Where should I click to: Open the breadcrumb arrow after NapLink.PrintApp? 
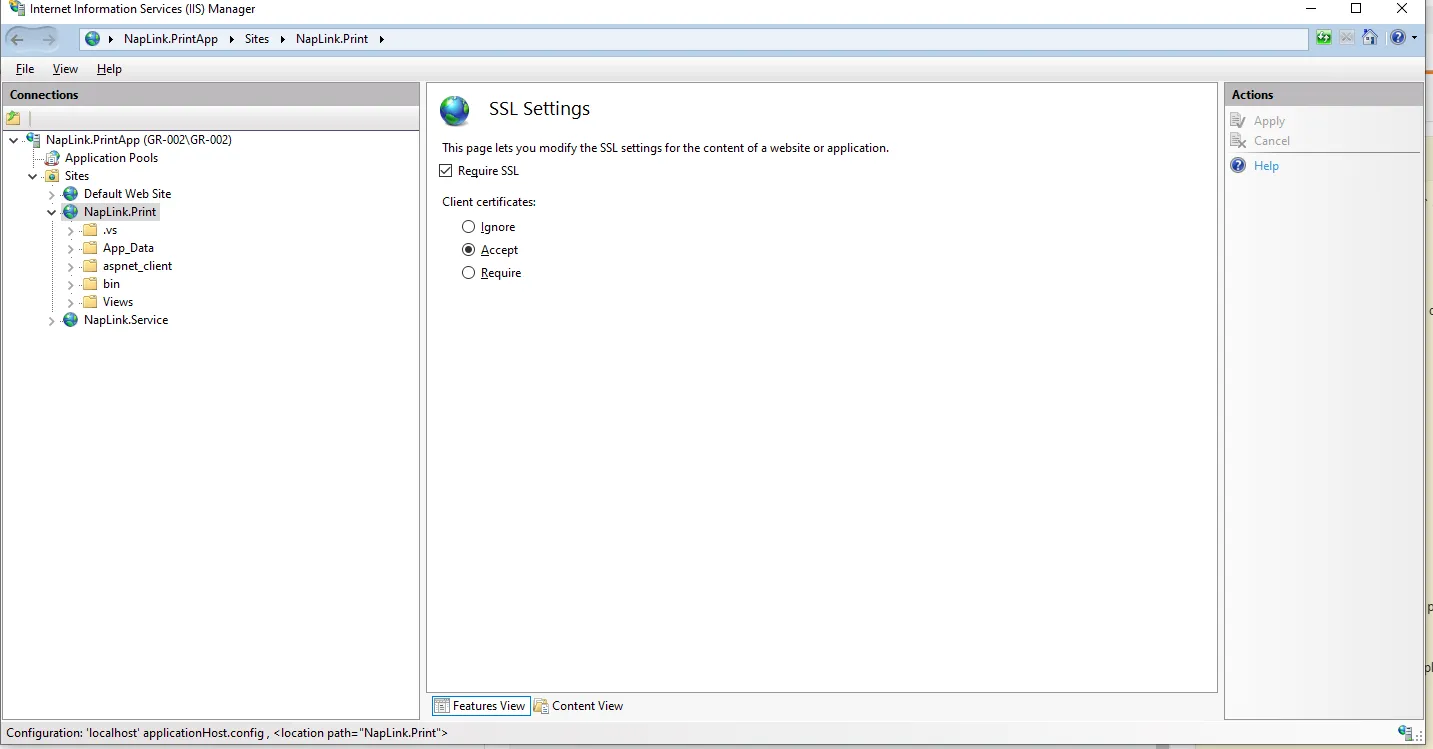(231, 39)
